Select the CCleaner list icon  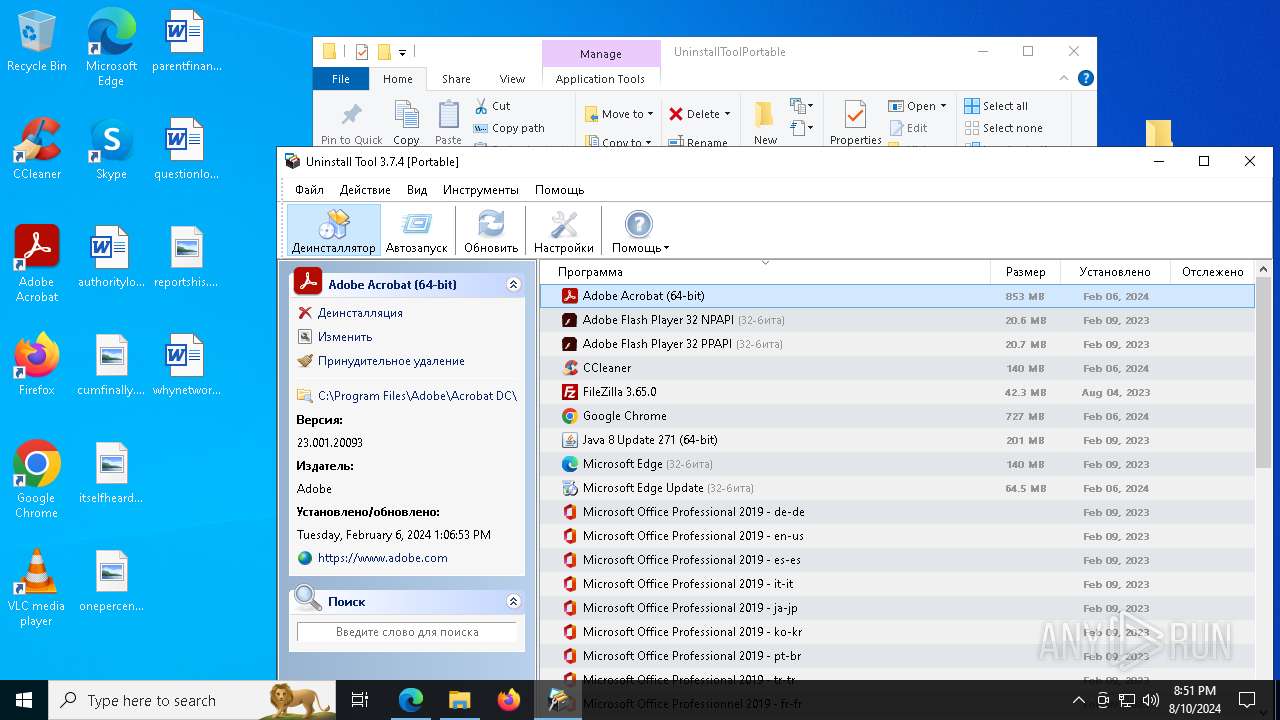[570, 368]
